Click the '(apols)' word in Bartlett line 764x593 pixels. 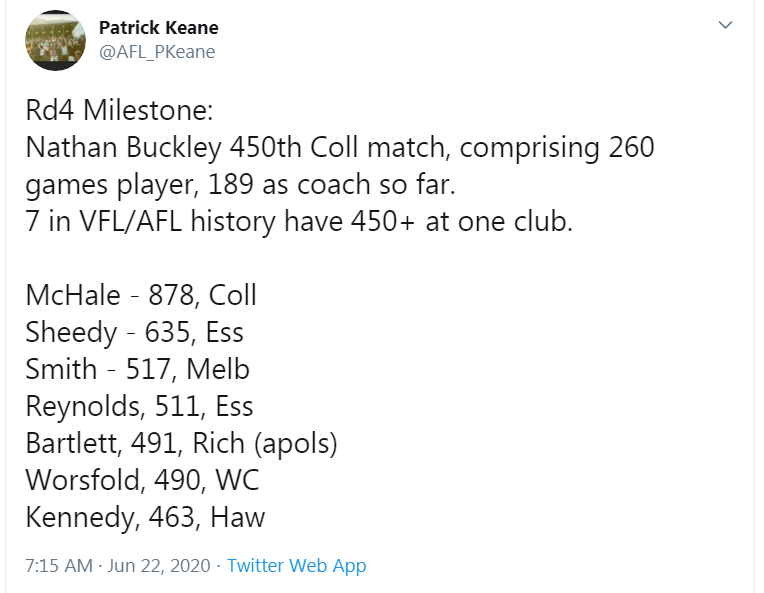pyautogui.click(x=296, y=444)
